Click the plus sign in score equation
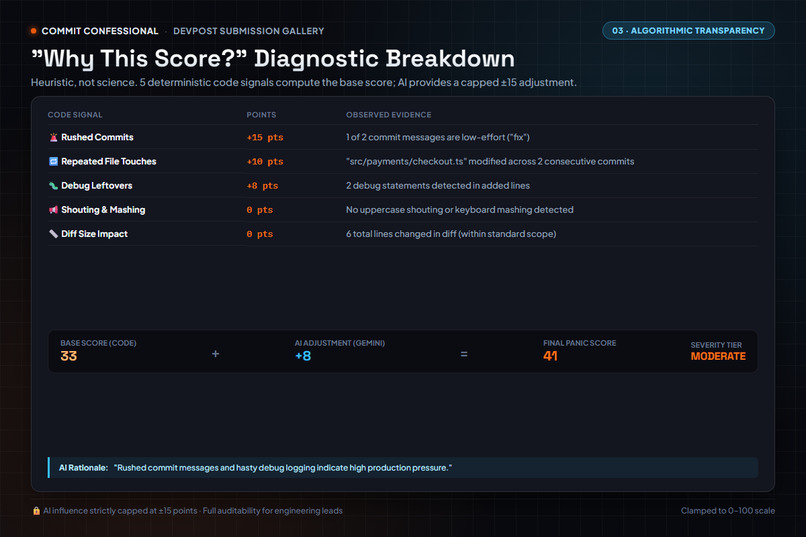806x537 pixels. coord(215,354)
